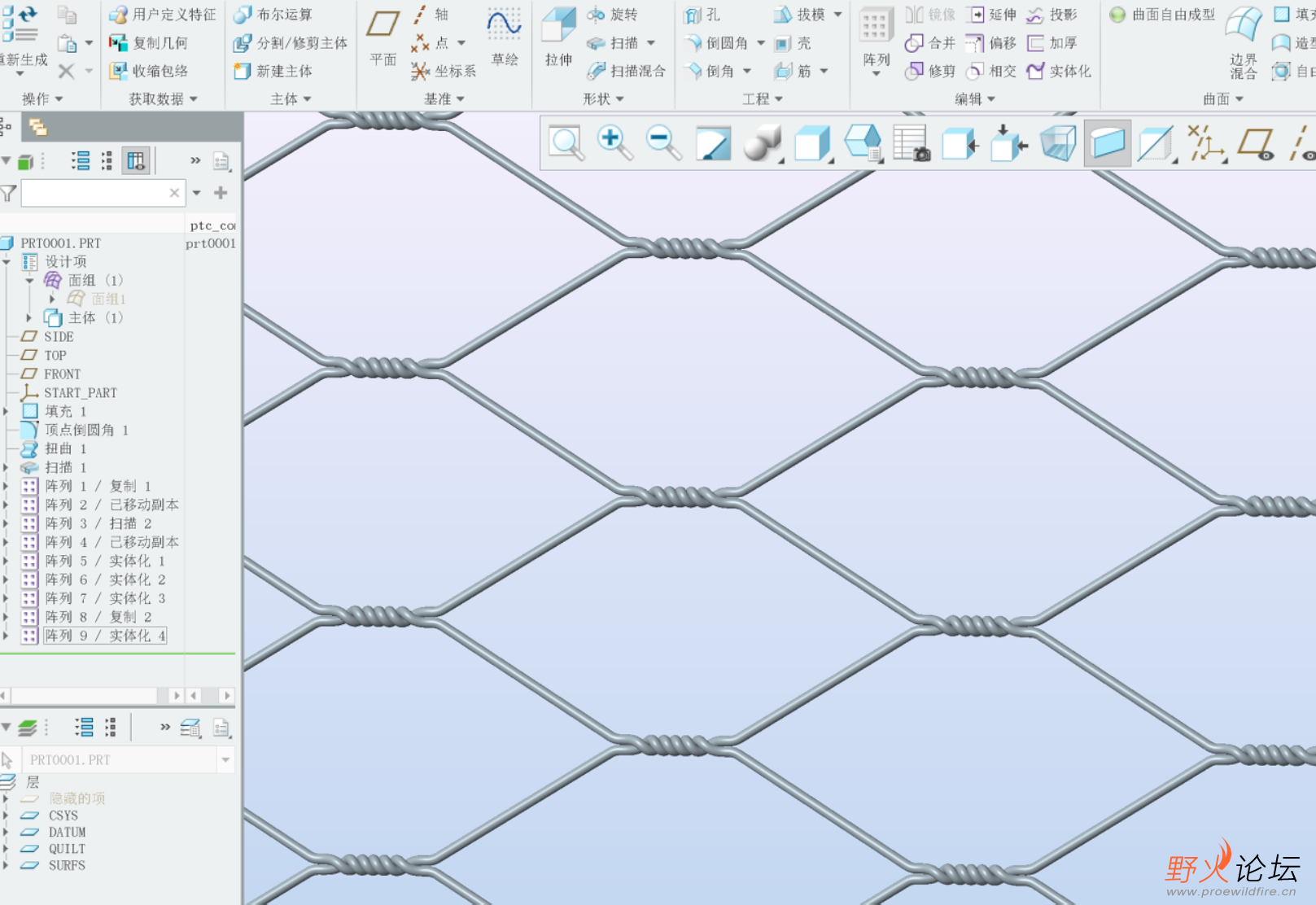
Task: Start a 草绘 (Sketch)
Action: 505,37
